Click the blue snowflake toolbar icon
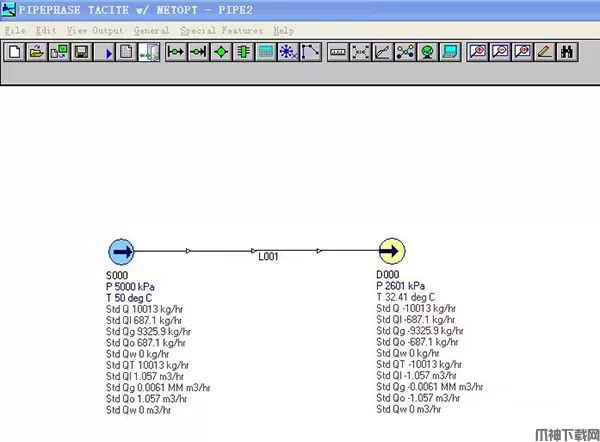This screenshot has width=600, height=442. tap(288, 52)
